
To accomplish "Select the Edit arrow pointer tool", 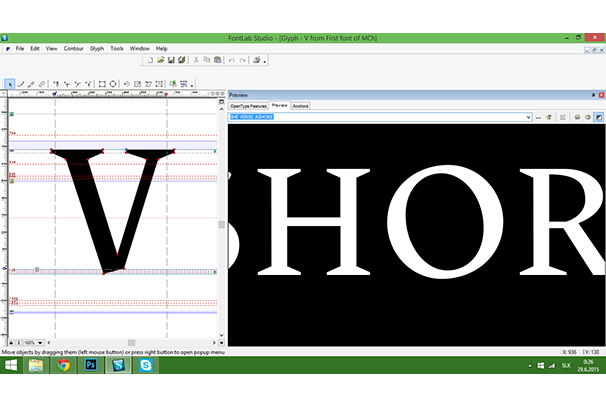I will (x=10, y=84).
